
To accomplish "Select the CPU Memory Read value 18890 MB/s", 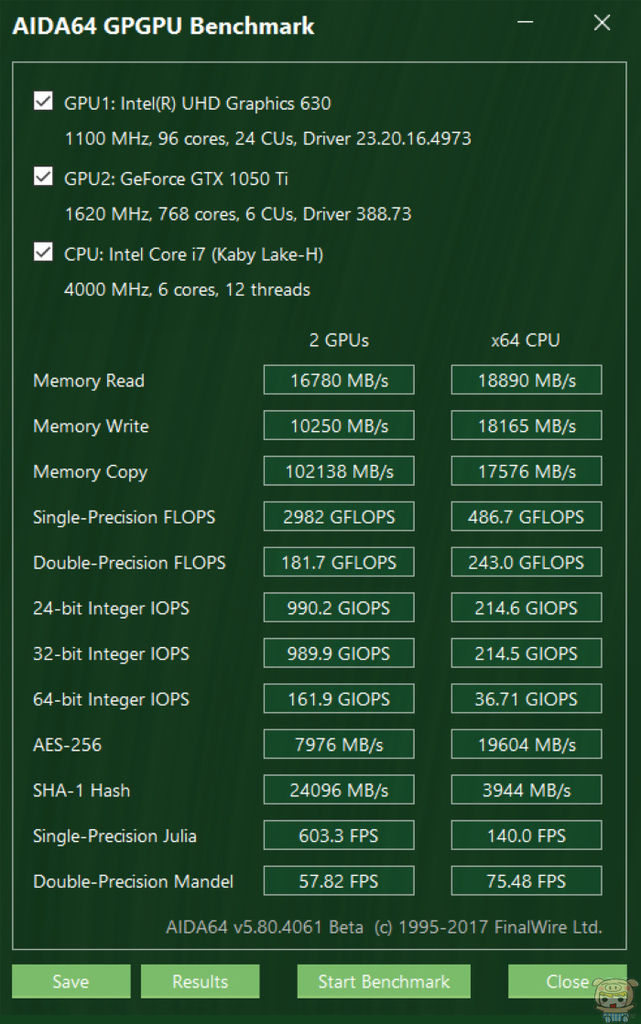I will click(526, 380).
